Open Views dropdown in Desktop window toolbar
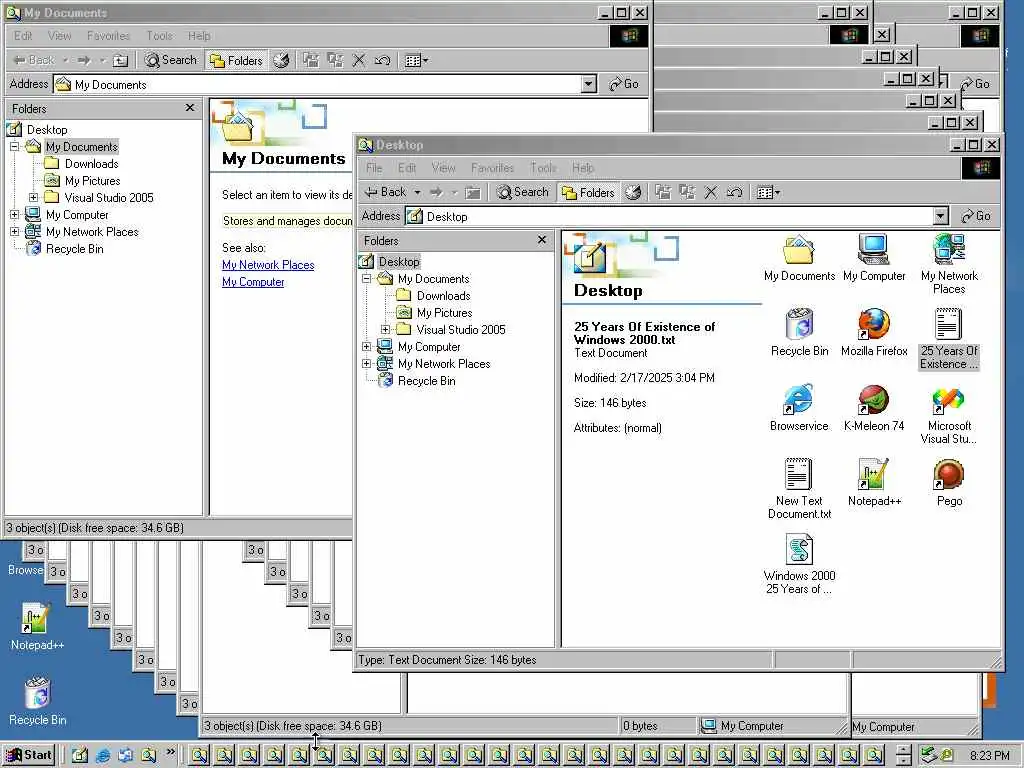Viewport: 1024px width, 768px height. 768,192
